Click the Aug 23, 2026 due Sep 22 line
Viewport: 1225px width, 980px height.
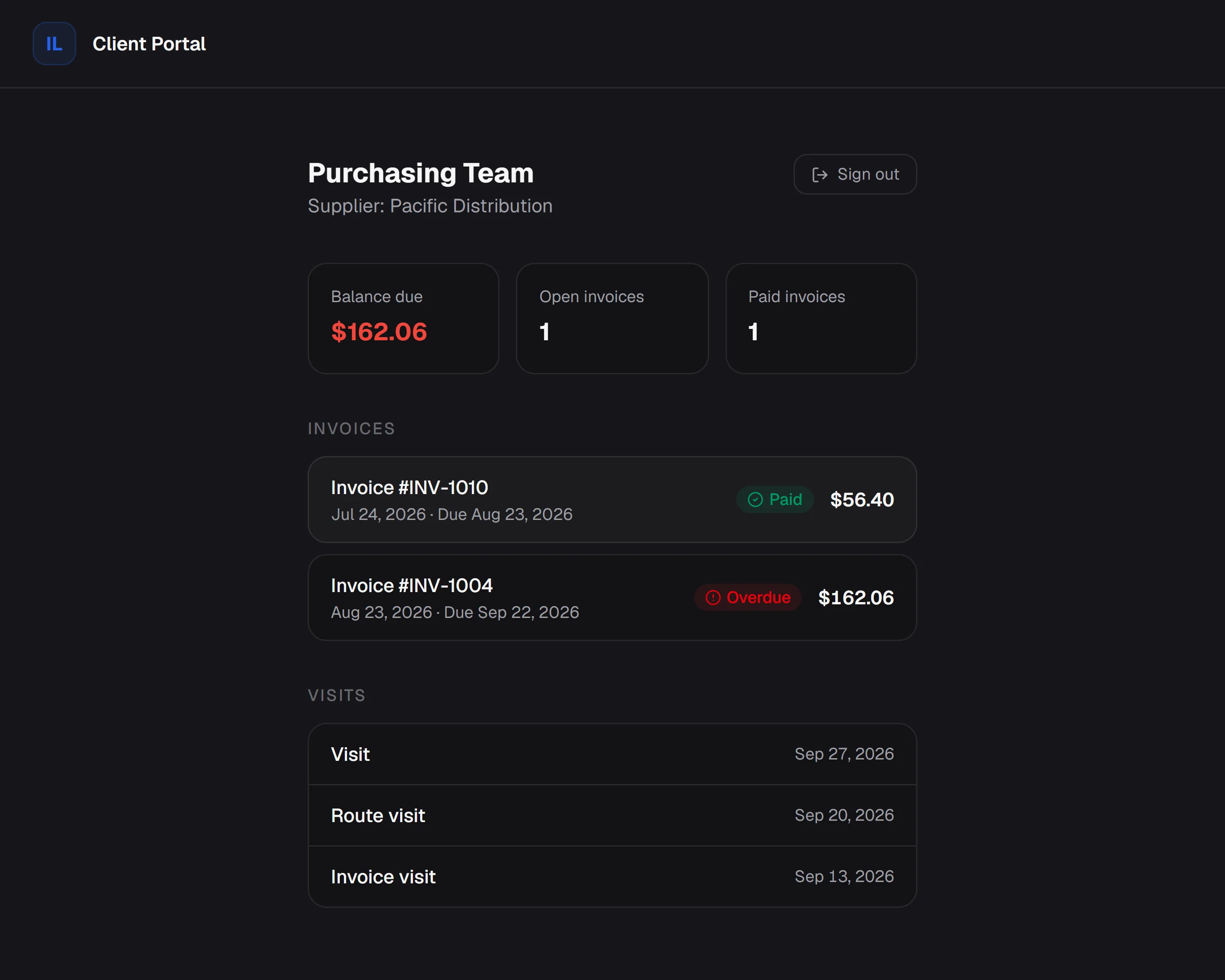coord(455,612)
